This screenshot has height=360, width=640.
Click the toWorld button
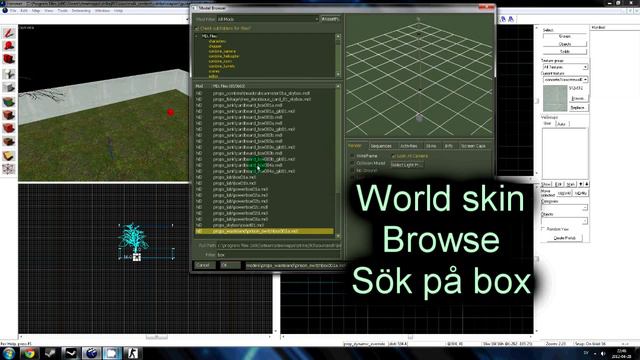point(564,193)
